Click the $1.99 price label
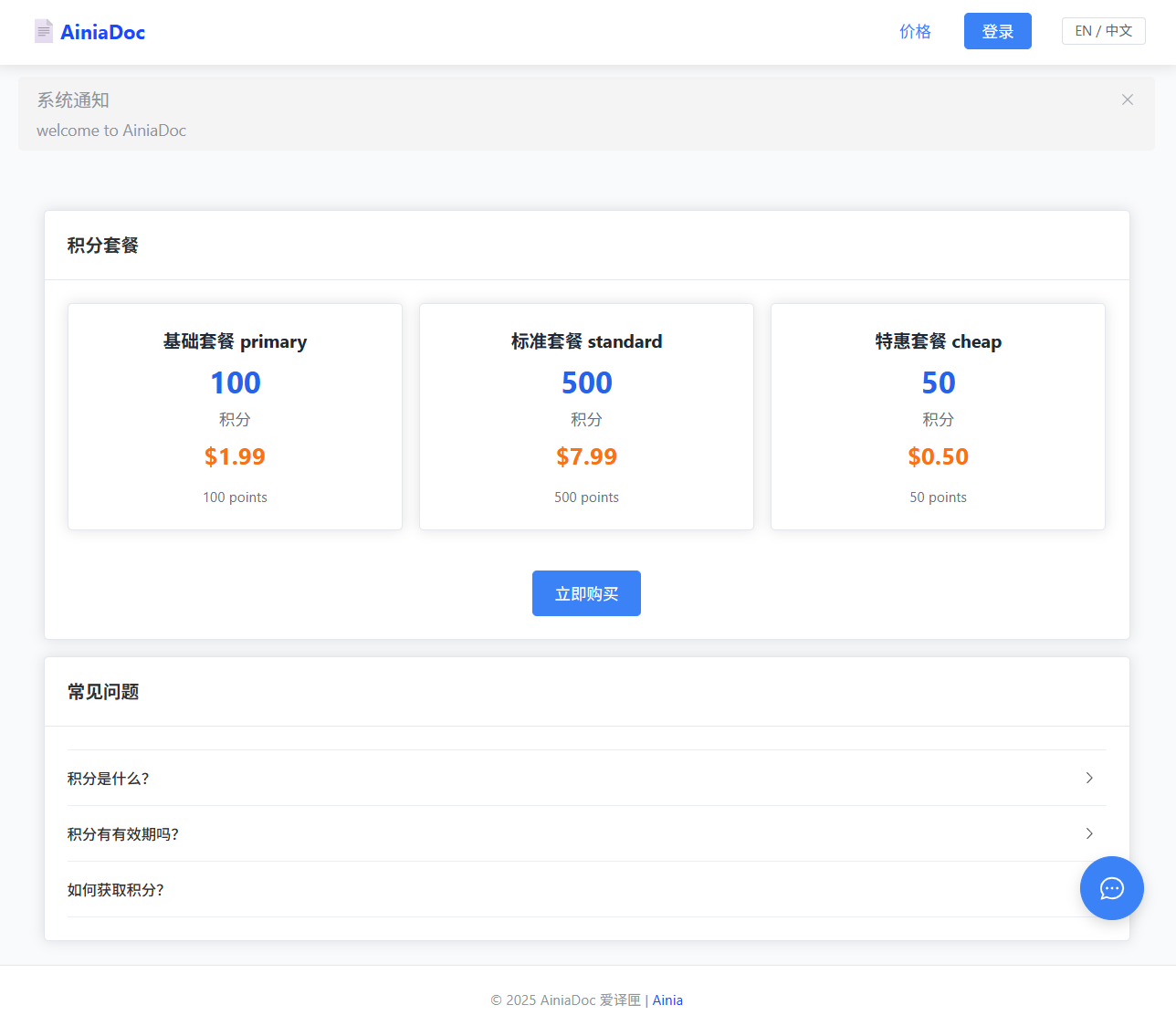Image resolution: width=1176 pixels, height=1026 pixels. 235,456
